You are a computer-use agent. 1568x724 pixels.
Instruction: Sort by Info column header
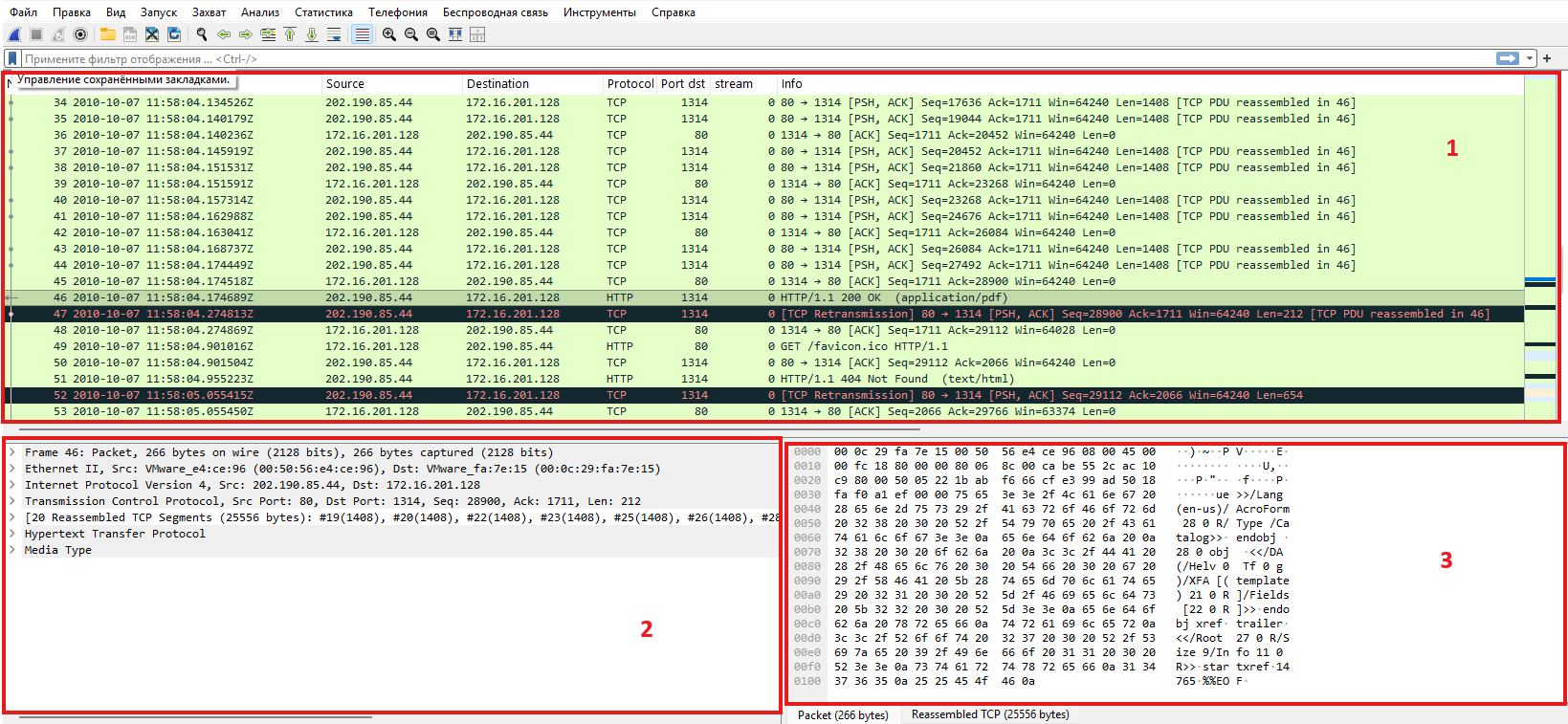(1150, 84)
